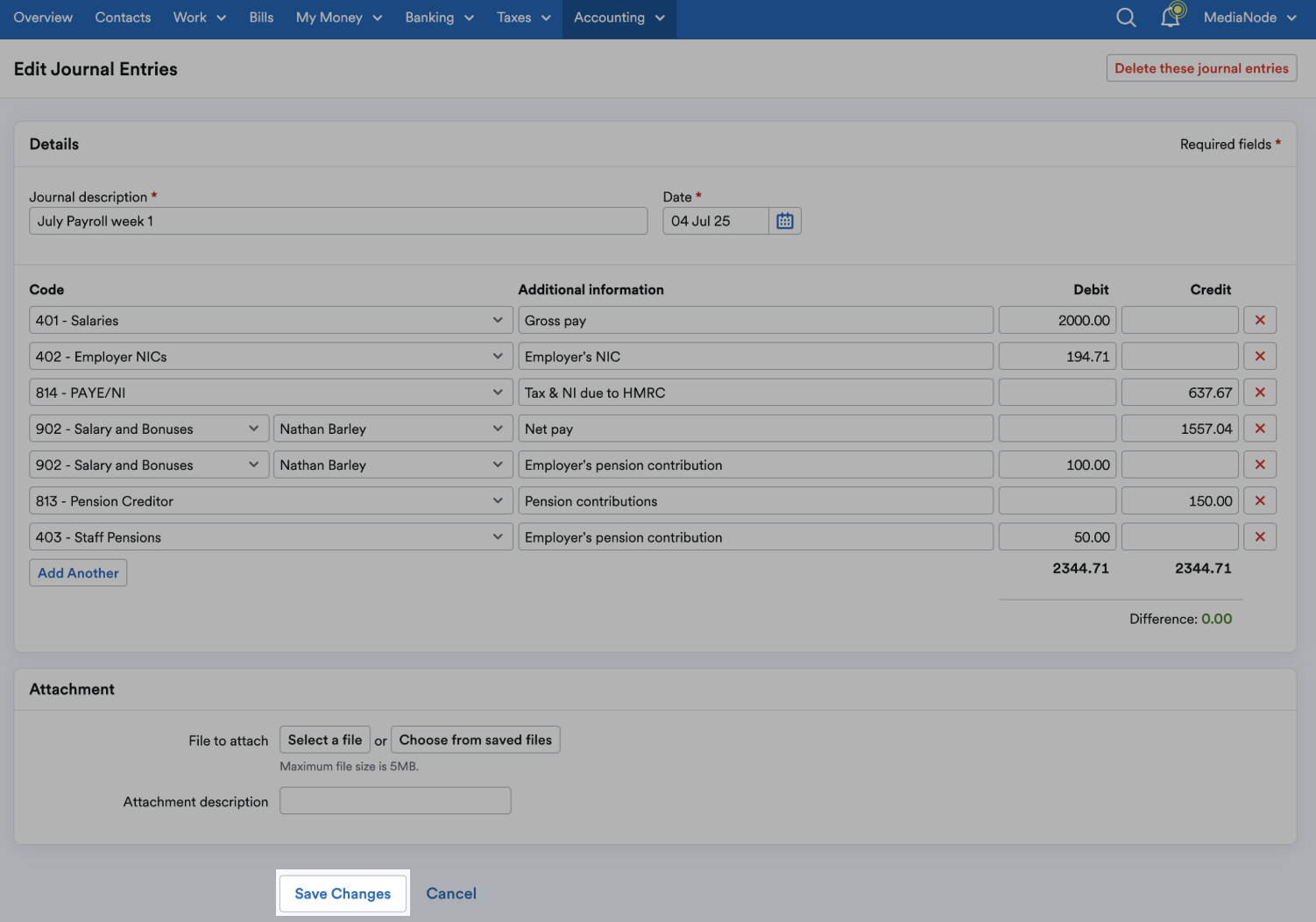1316x922 pixels.
Task: Click the 2000.00 debit field
Action: tap(1058, 320)
